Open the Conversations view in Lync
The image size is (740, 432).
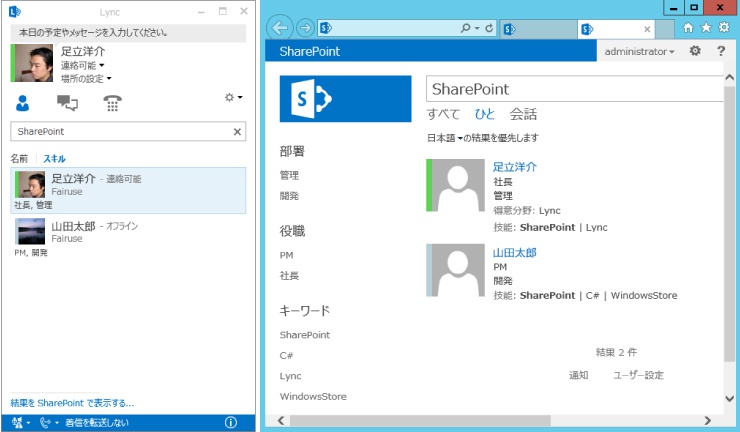pyautogui.click(x=67, y=102)
